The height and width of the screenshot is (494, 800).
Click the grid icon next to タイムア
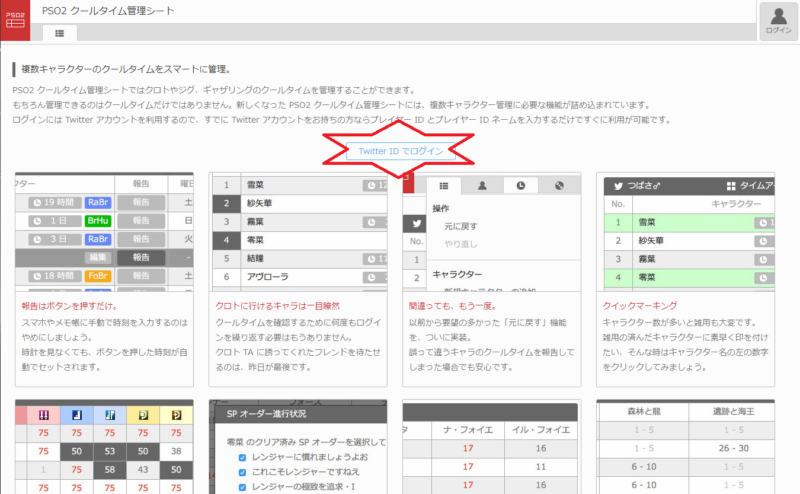click(730, 185)
